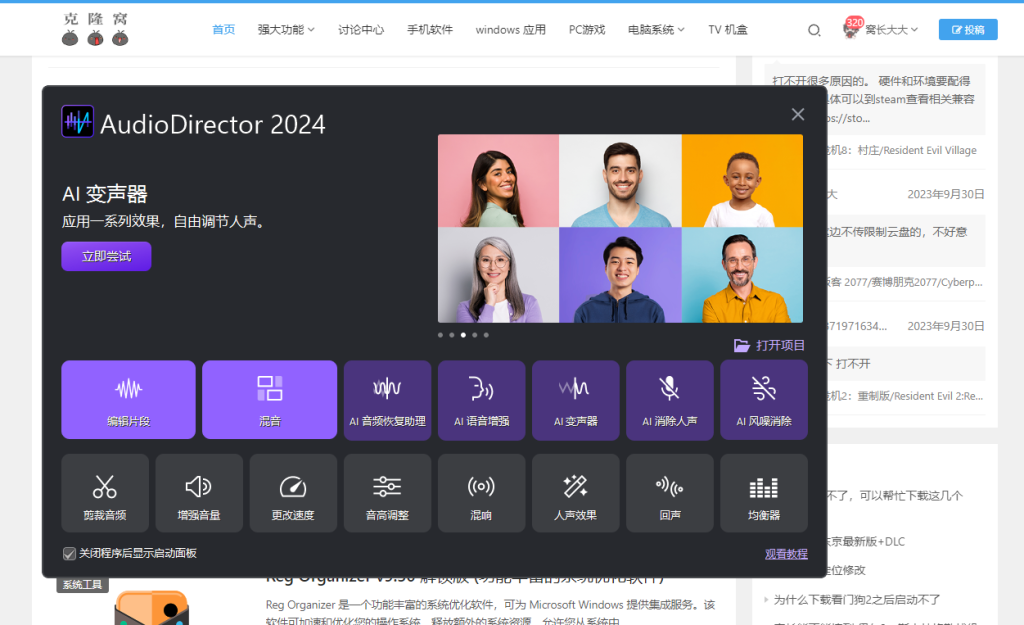
Task: Select 增强音量 speaker tool
Action: [199, 493]
